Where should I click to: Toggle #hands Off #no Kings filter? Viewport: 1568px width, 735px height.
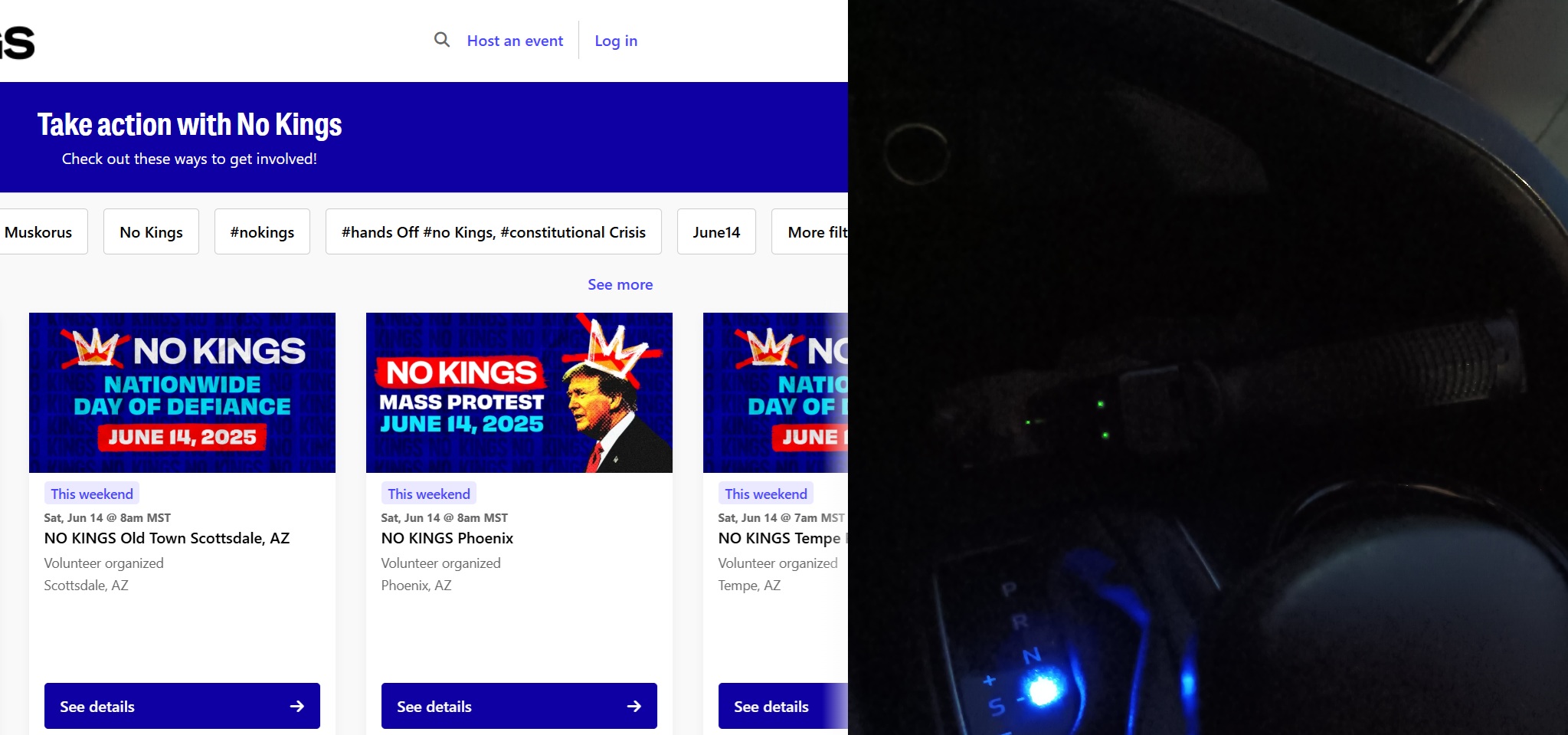493,231
